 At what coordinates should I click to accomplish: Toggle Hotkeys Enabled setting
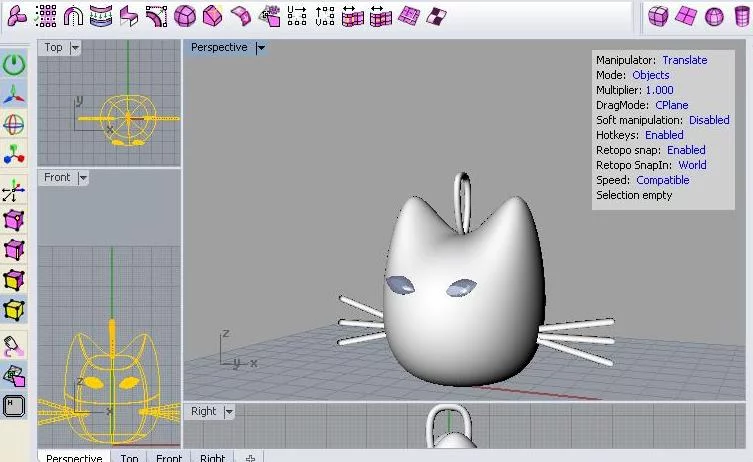tap(664, 135)
